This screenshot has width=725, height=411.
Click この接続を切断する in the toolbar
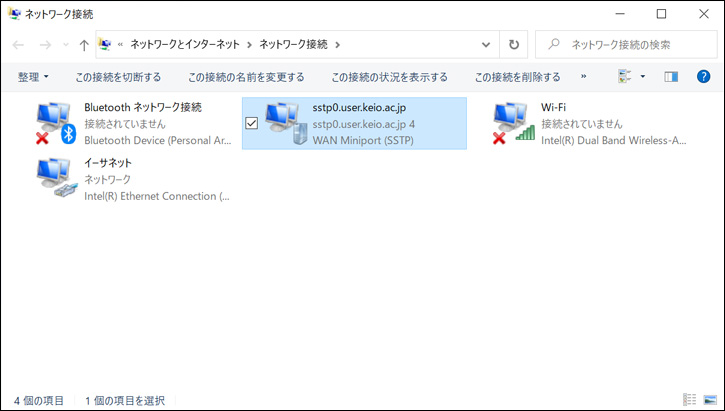pyautogui.click(x=118, y=76)
